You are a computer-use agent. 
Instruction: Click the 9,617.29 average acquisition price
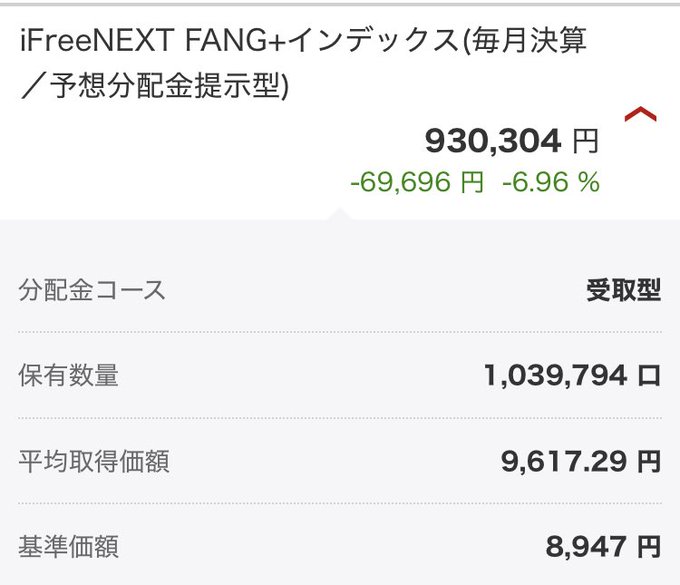click(x=563, y=461)
